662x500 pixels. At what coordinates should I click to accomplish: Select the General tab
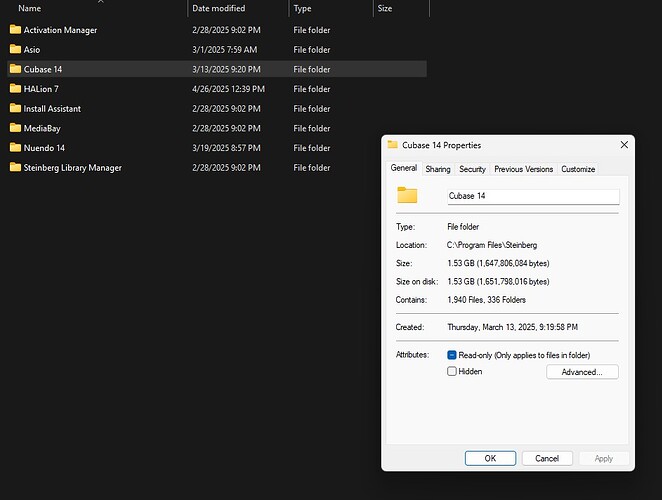pyautogui.click(x=404, y=168)
